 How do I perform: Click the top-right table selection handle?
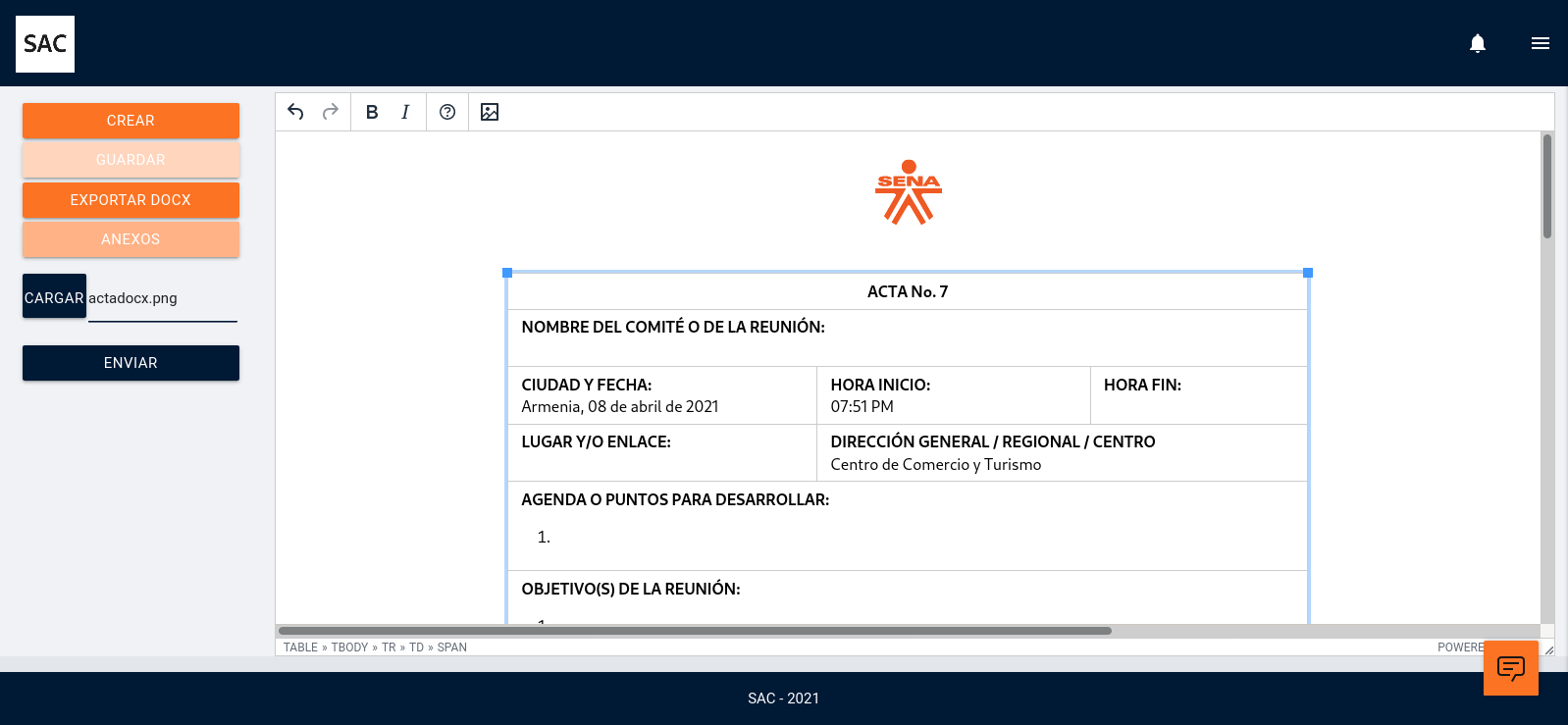tap(1308, 273)
